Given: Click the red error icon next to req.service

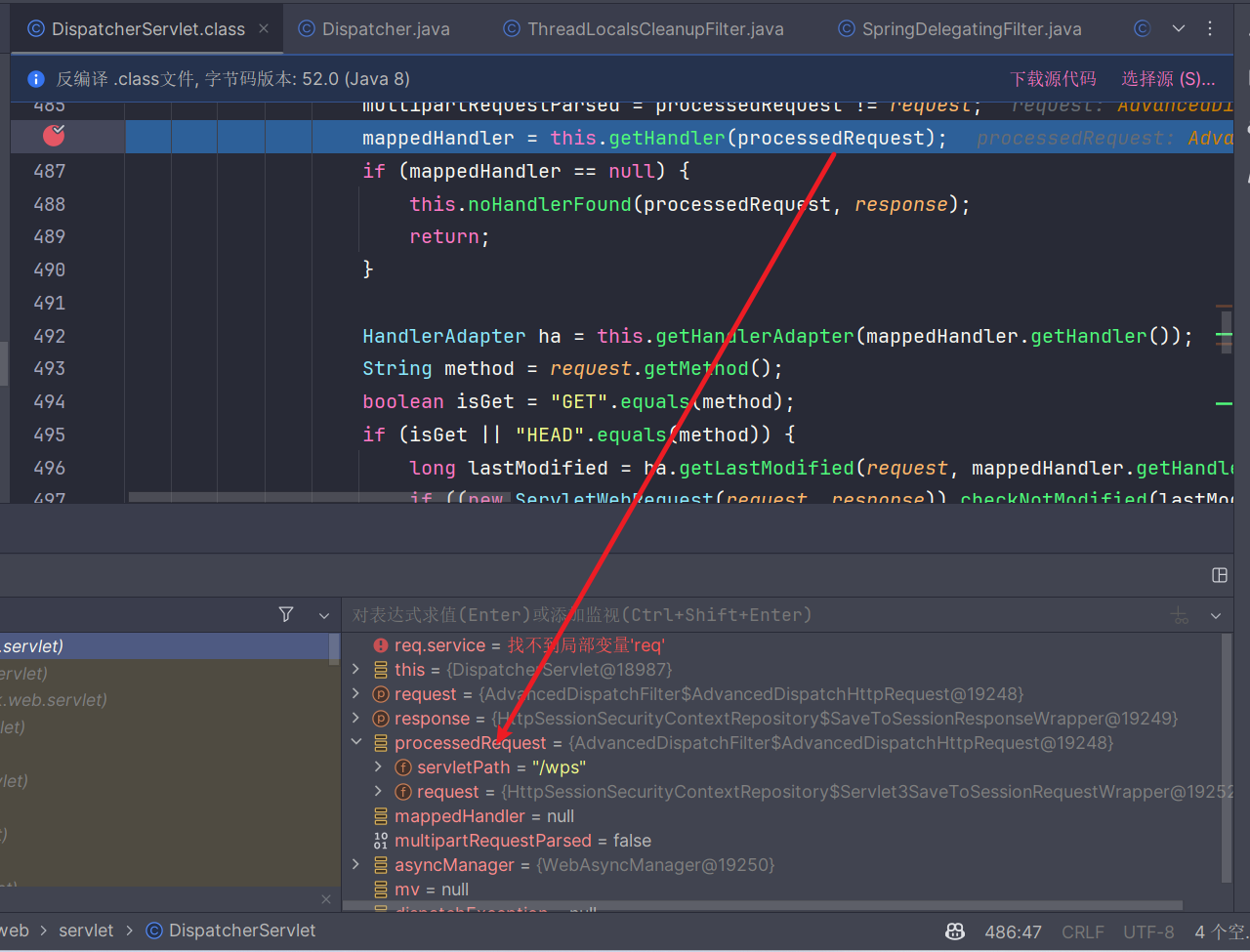Looking at the screenshot, I should point(381,645).
